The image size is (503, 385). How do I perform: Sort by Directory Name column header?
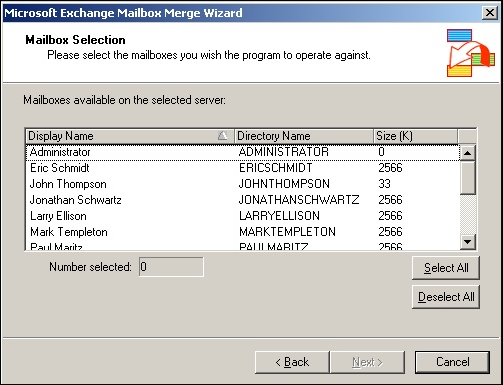304,136
